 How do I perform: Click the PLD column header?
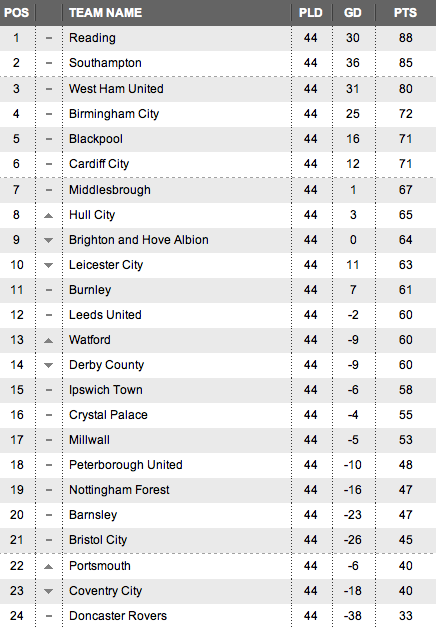coord(311,13)
